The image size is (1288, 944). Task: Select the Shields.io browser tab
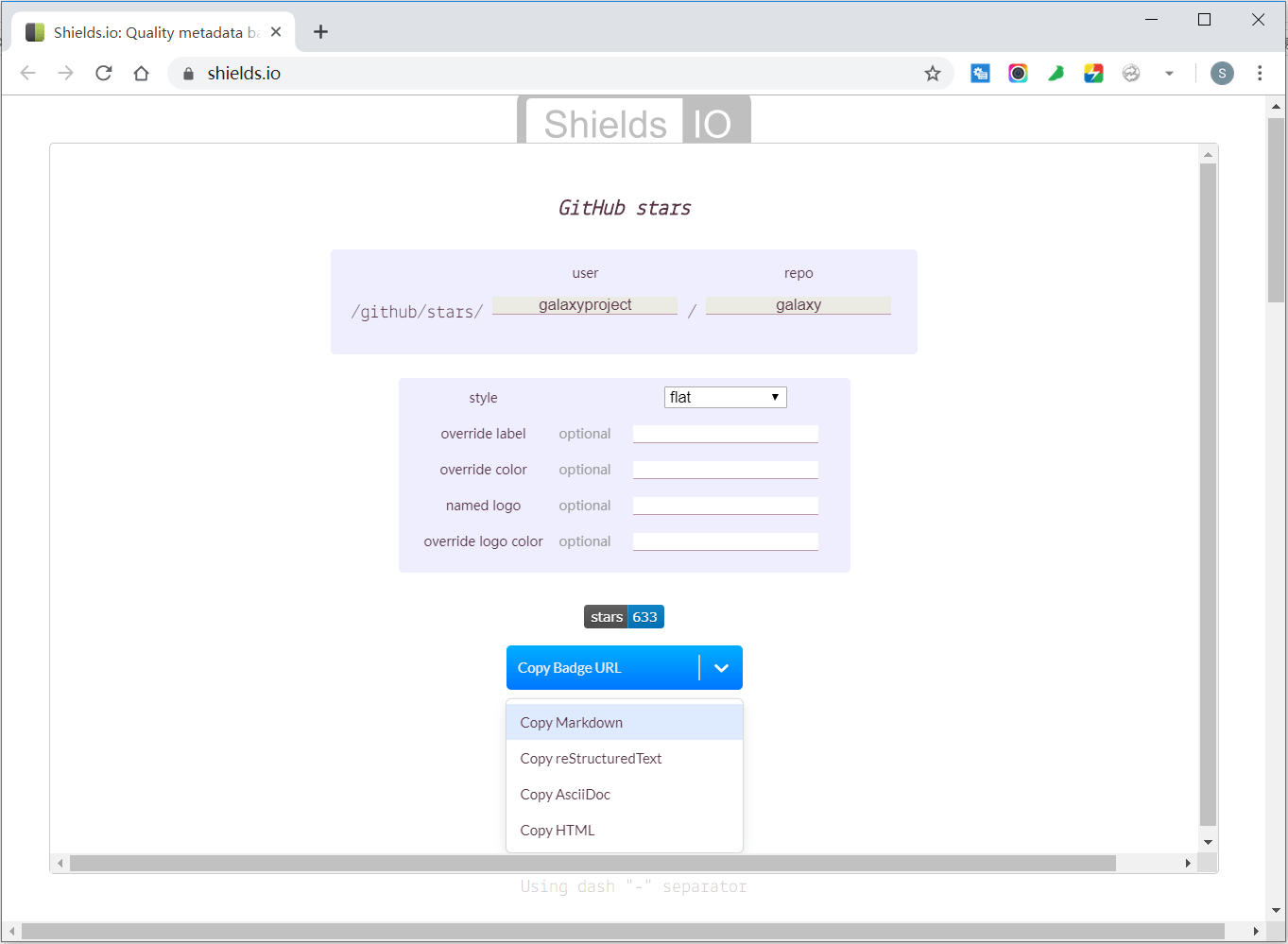pos(153,32)
